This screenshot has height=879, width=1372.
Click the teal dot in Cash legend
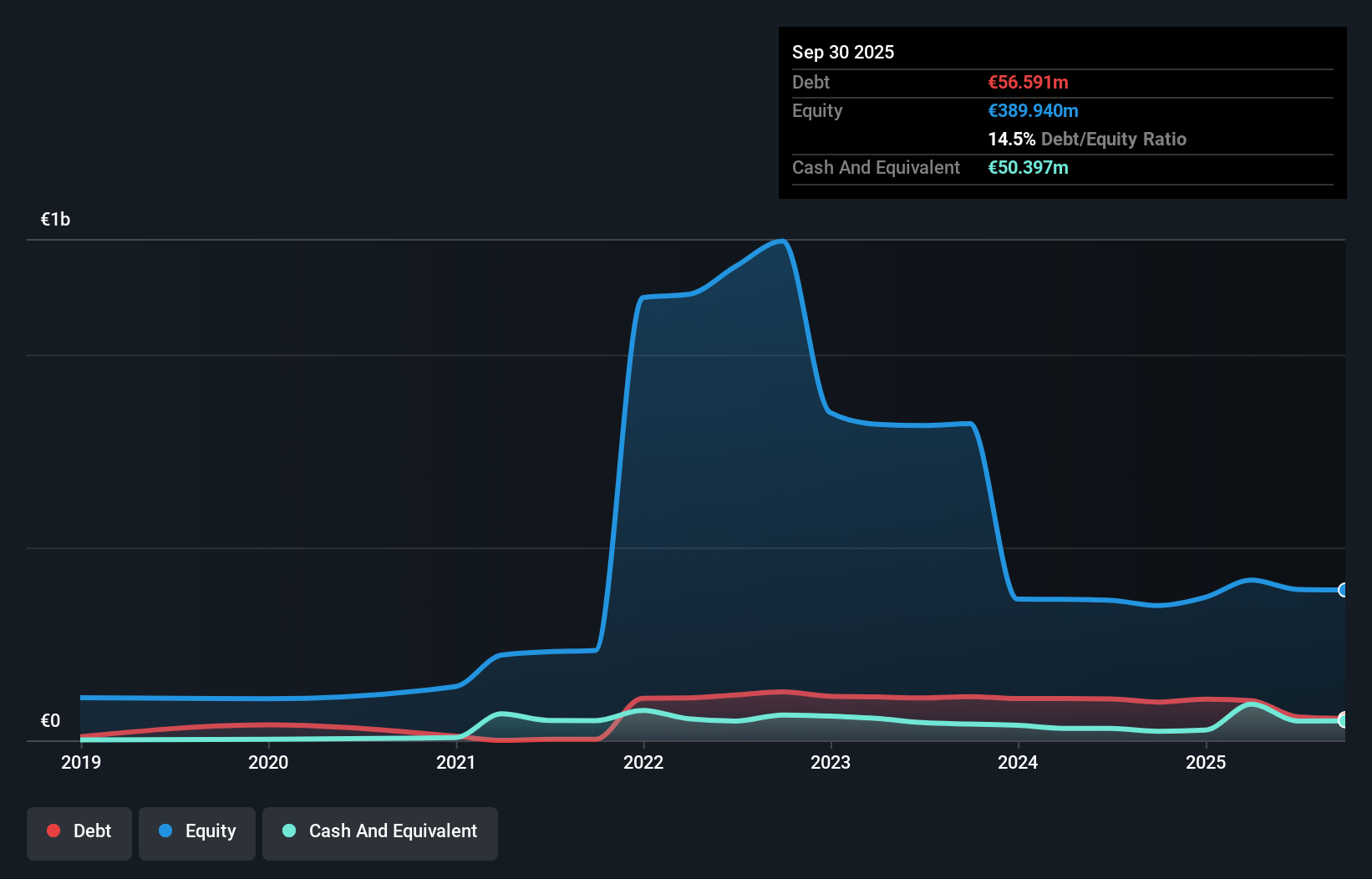coord(289,831)
